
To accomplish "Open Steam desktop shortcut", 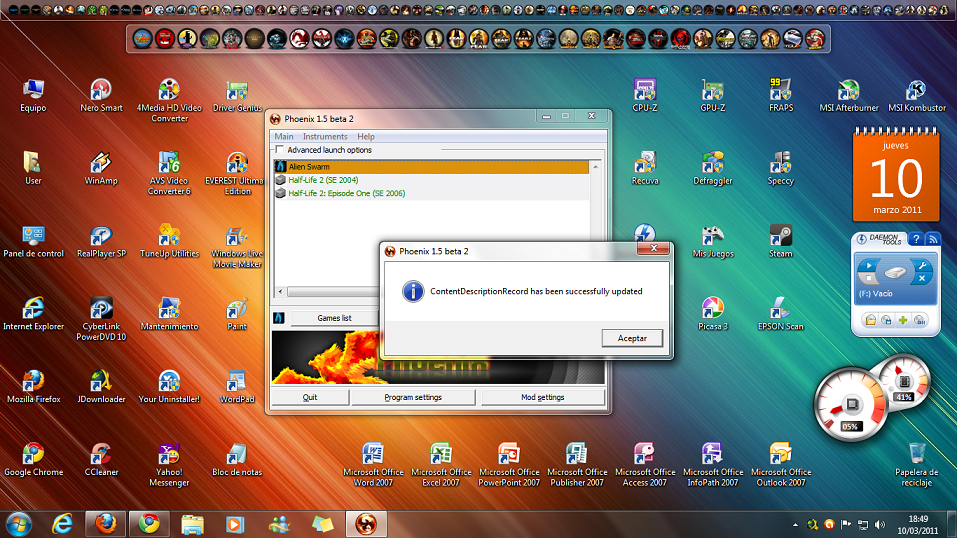I will coord(781,241).
